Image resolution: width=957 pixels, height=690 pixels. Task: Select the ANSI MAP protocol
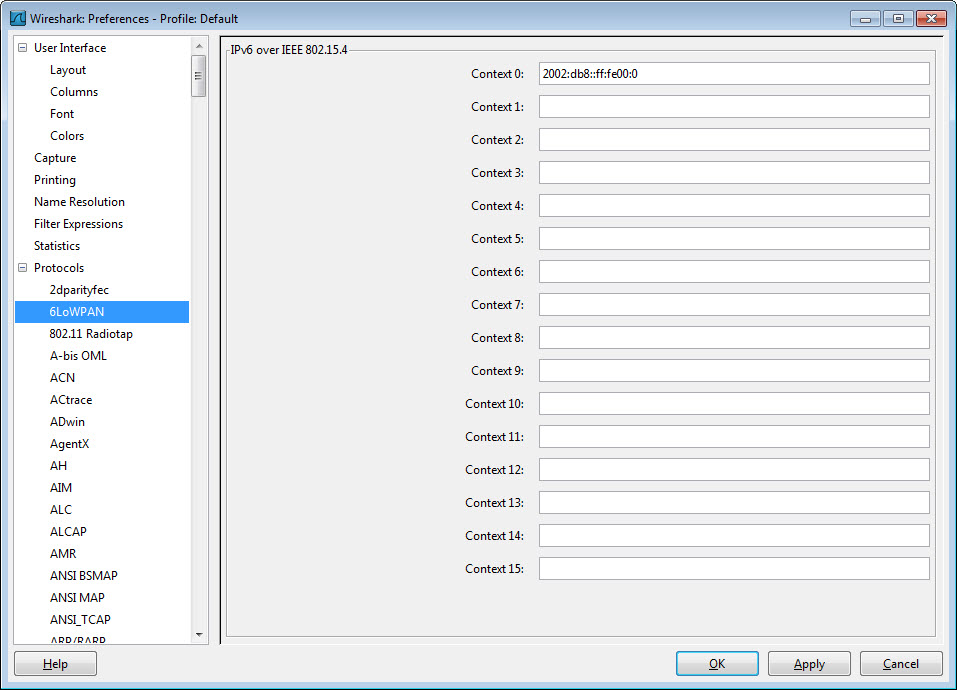(77, 597)
